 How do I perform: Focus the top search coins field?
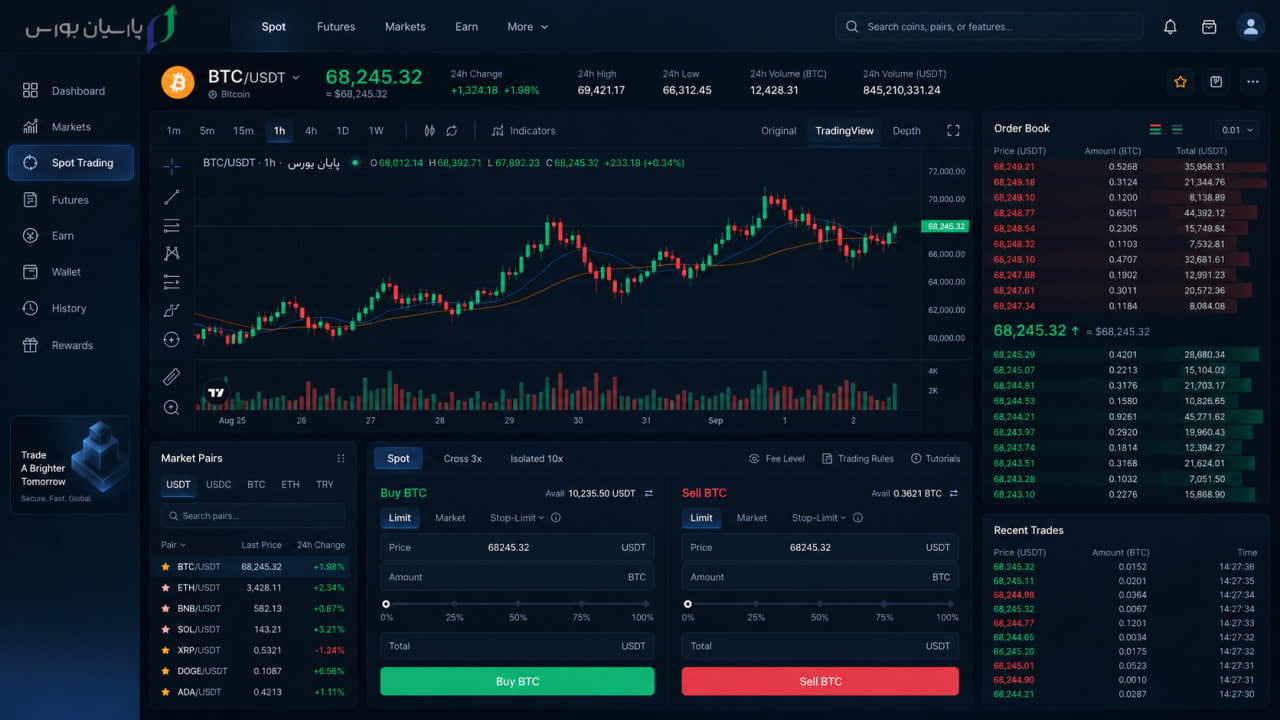(x=989, y=27)
